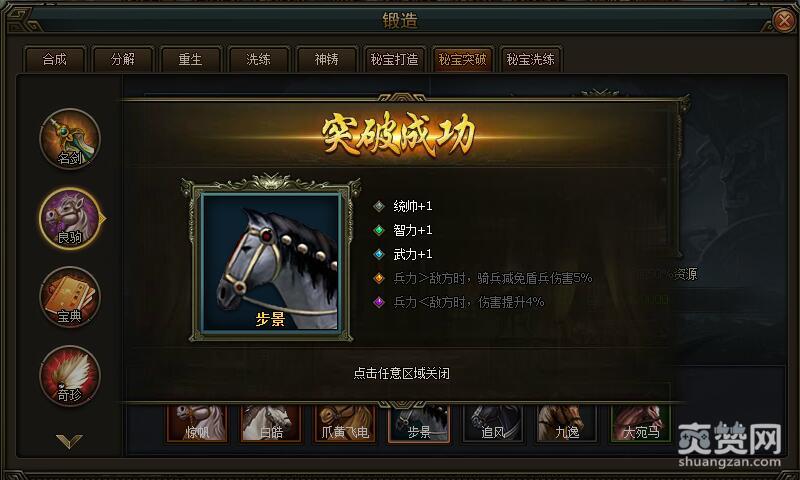Pick the 追风 horse thumbnail
This screenshot has height=480, width=800.
click(x=493, y=423)
